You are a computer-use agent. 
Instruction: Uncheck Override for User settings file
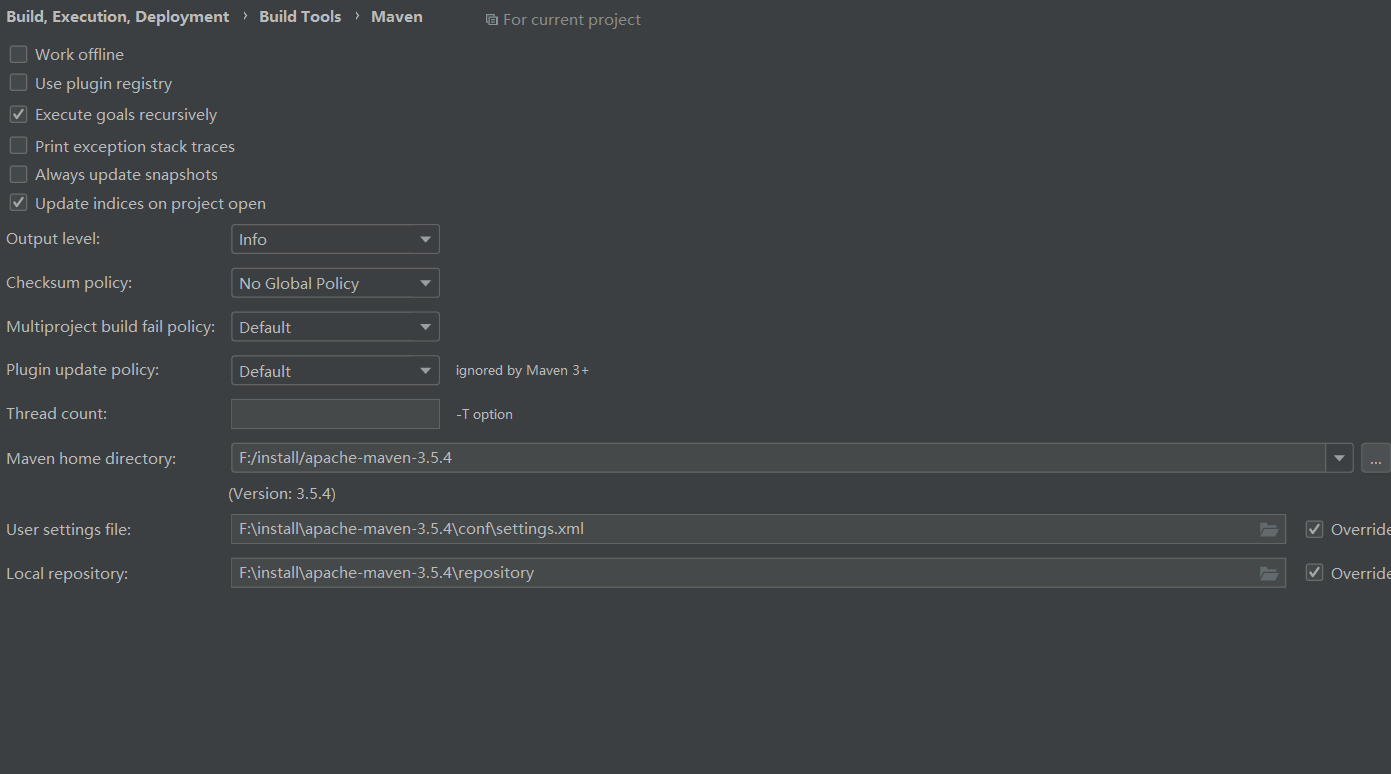coord(1314,529)
